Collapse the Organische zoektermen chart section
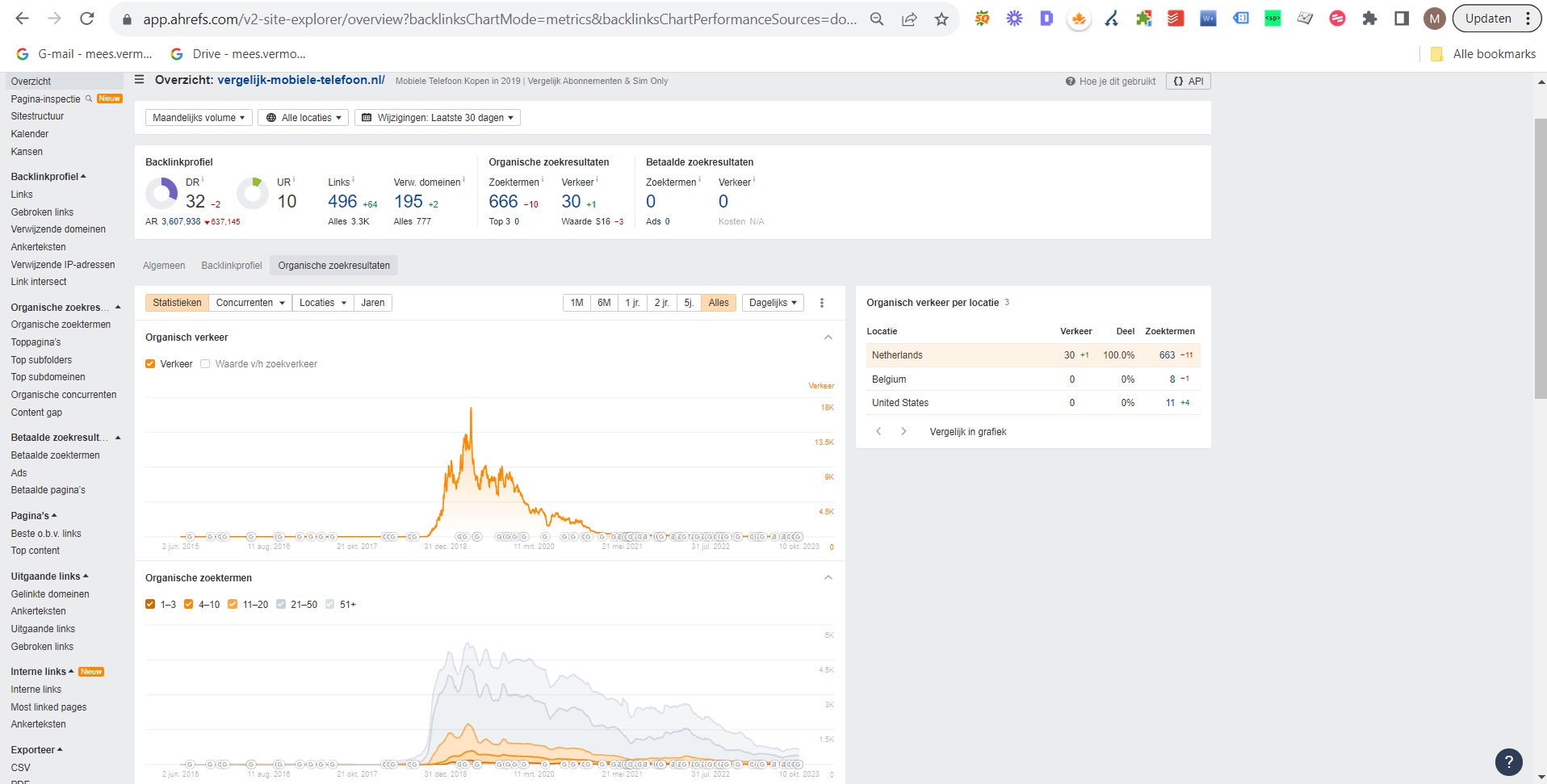The height and width of the screenshot is (784, 1547). [x=828, y=578]
